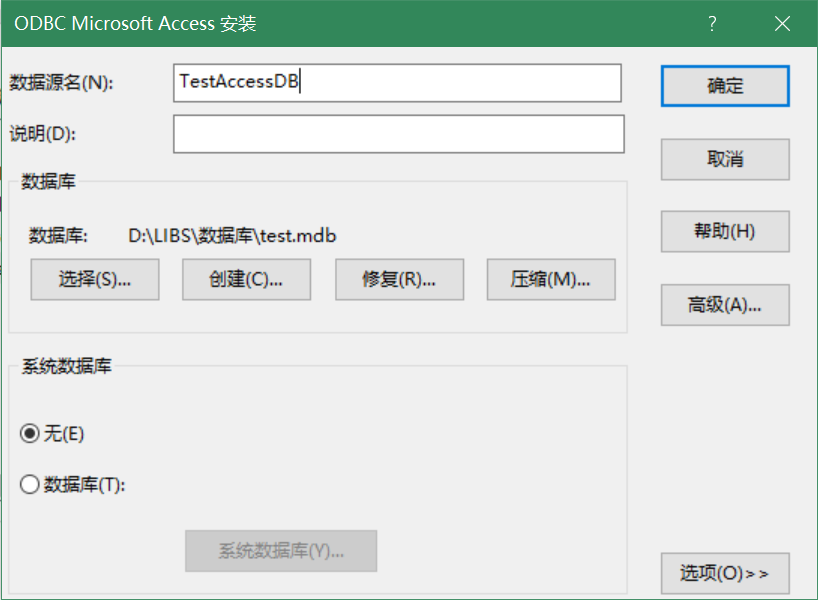Screen dimensions: 818x600
Task: Click the 说明(D): label
Action: click(43, 134)
